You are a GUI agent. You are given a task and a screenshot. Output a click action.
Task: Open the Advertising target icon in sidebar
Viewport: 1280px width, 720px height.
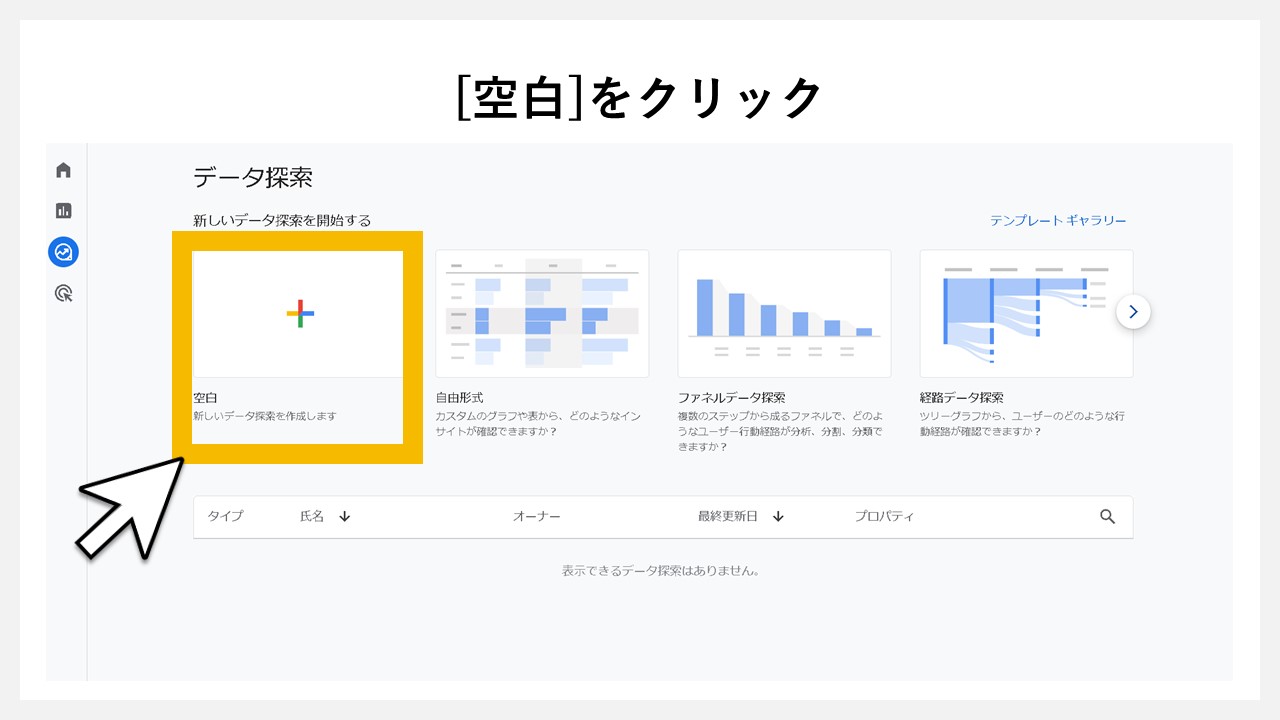click(63, 293)
